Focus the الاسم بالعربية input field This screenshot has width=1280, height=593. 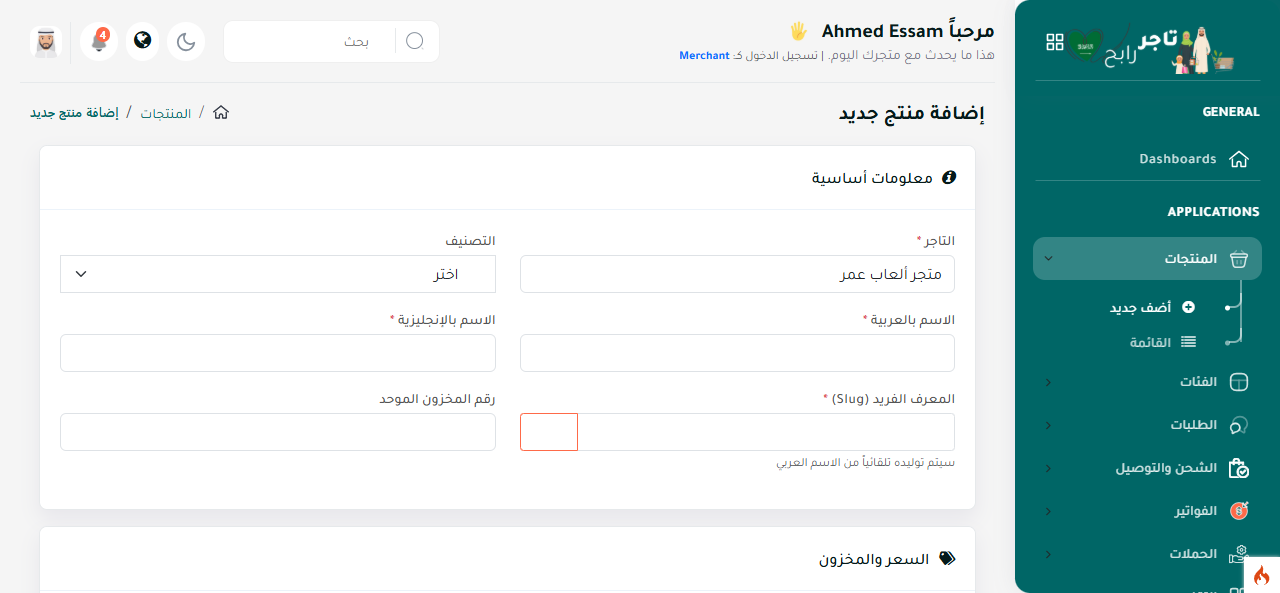tap(737, 353)
